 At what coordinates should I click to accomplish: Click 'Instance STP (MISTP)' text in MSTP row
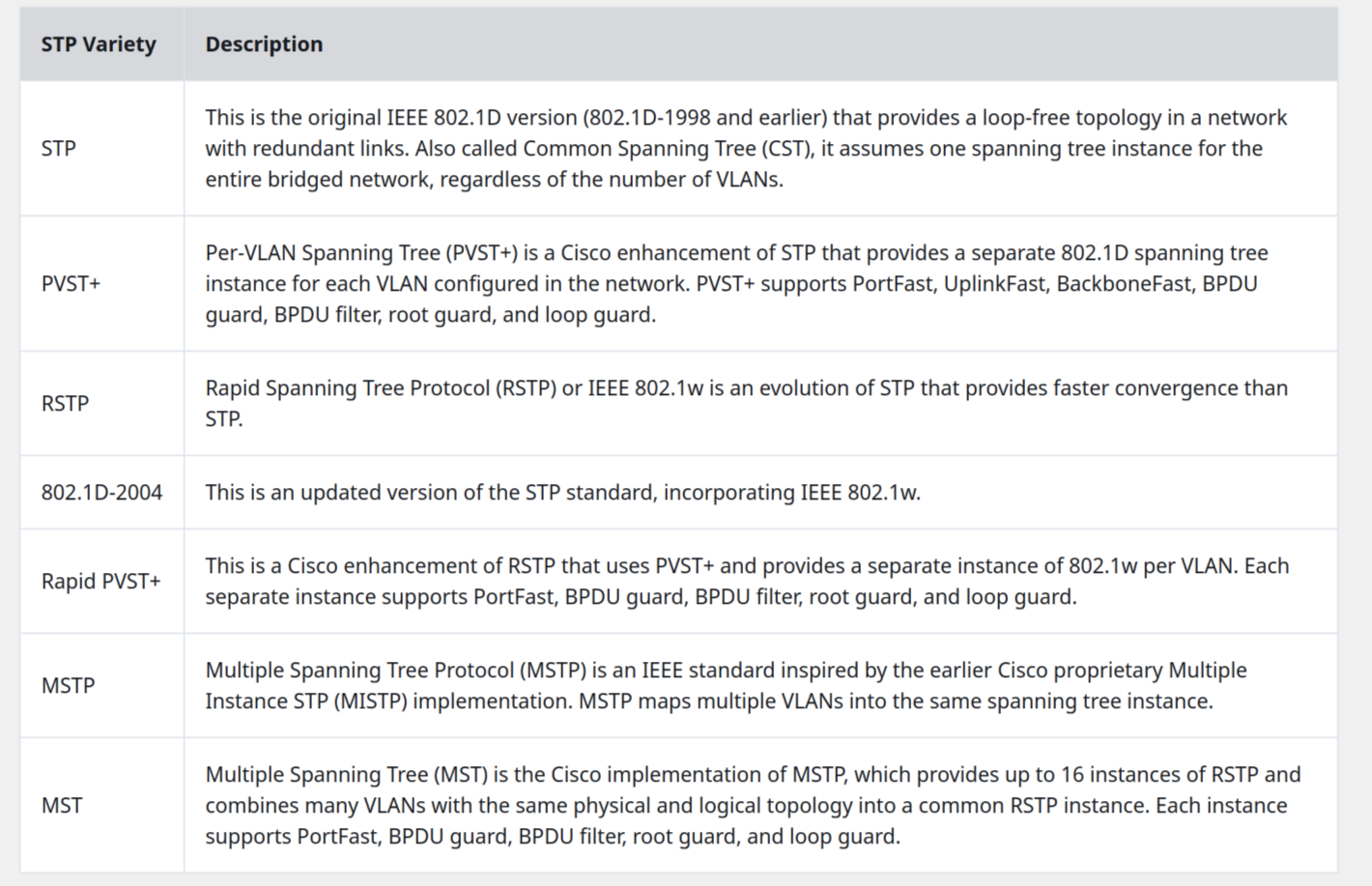click(x=306, y=701)
